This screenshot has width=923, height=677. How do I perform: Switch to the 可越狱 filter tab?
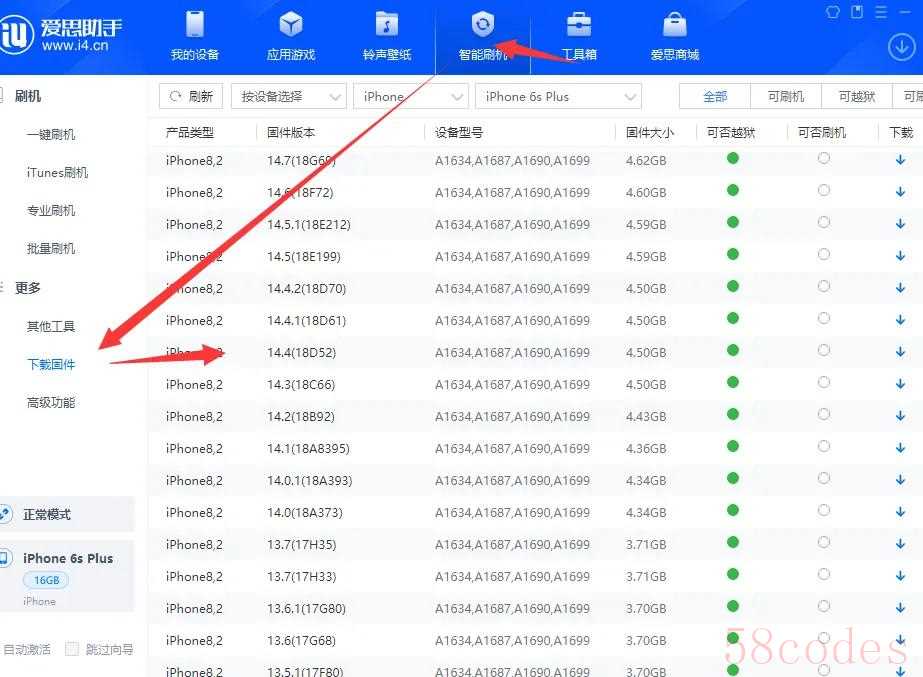click(x=856, y=97)
